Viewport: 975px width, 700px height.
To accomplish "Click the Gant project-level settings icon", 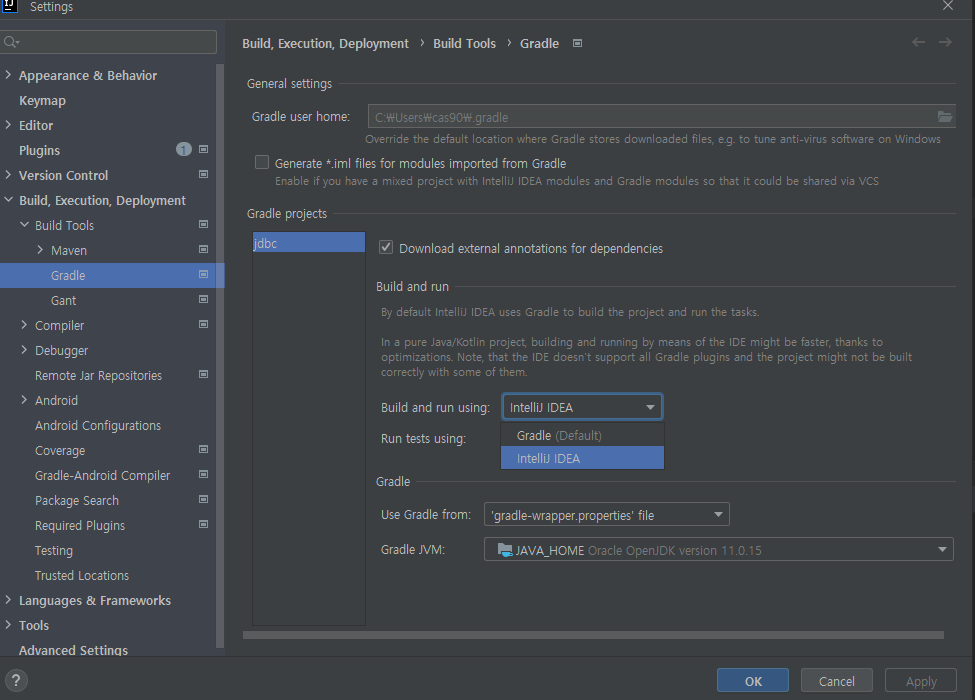I will (203, 300).
